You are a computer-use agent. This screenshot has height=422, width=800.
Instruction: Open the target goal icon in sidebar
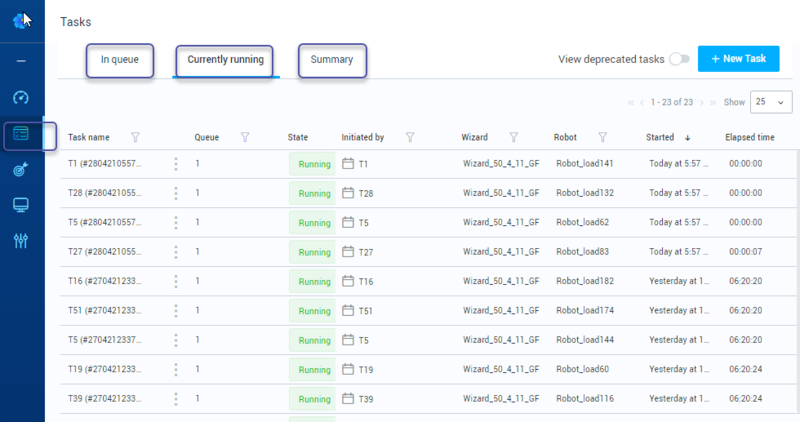[21, 169]
